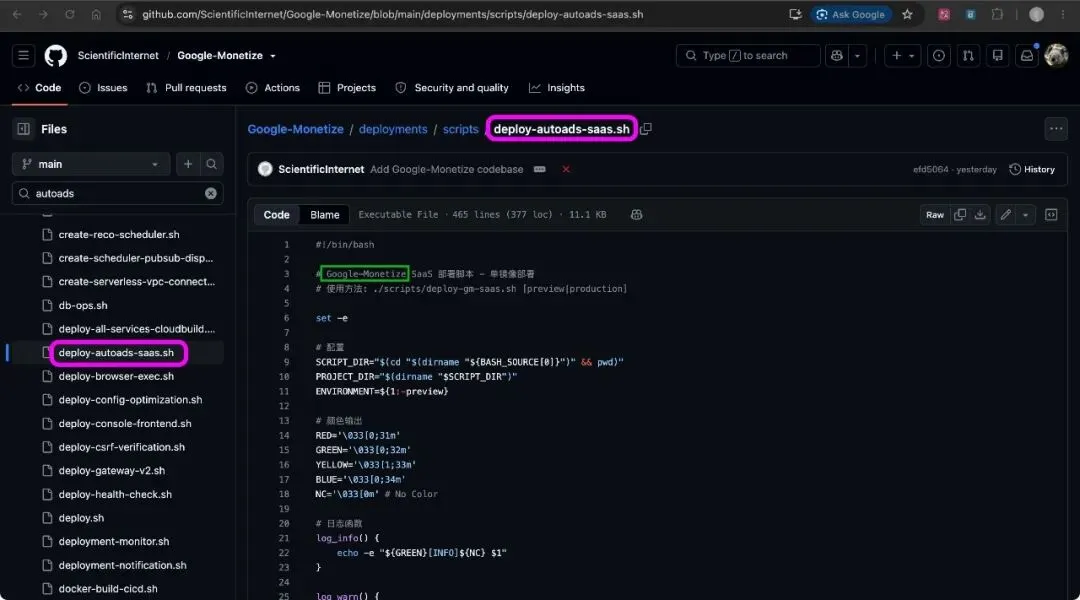Open deploy-health-check.sh file
This screenshot has height=600, width=1080.
(x=115, y=495)
